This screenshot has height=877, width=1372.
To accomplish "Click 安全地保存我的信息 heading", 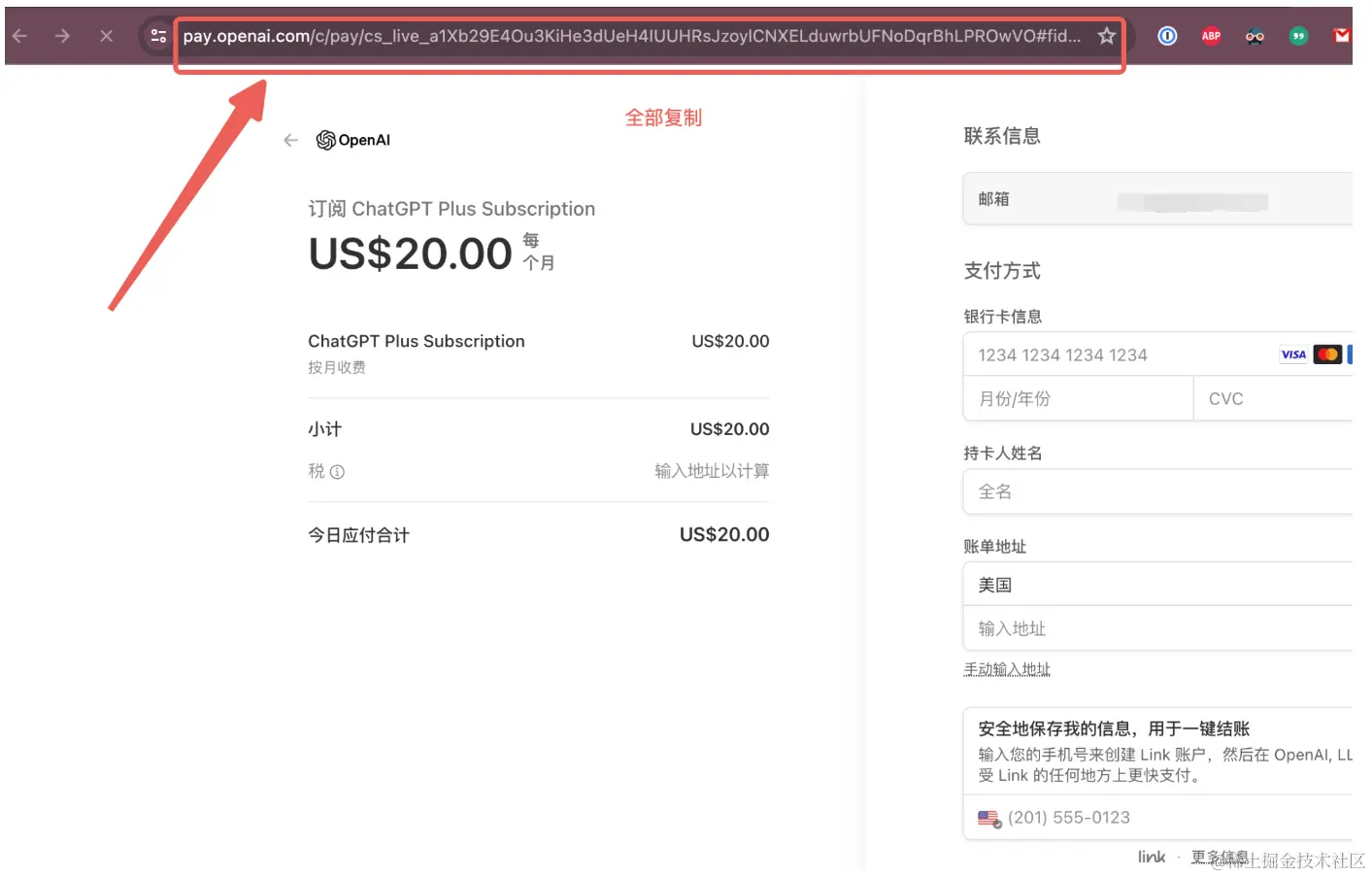I will (1114, 728).
